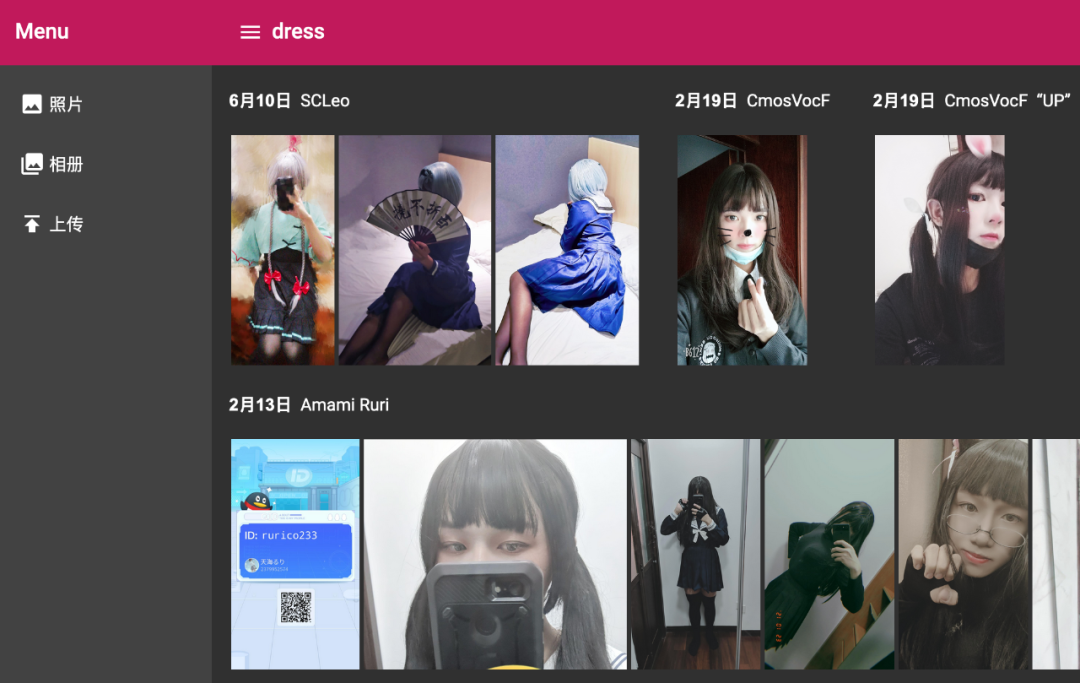Open the photo with the black folding fan
Screen dimensions: 1080x683
pyautogui.click(x=415, y=250)
